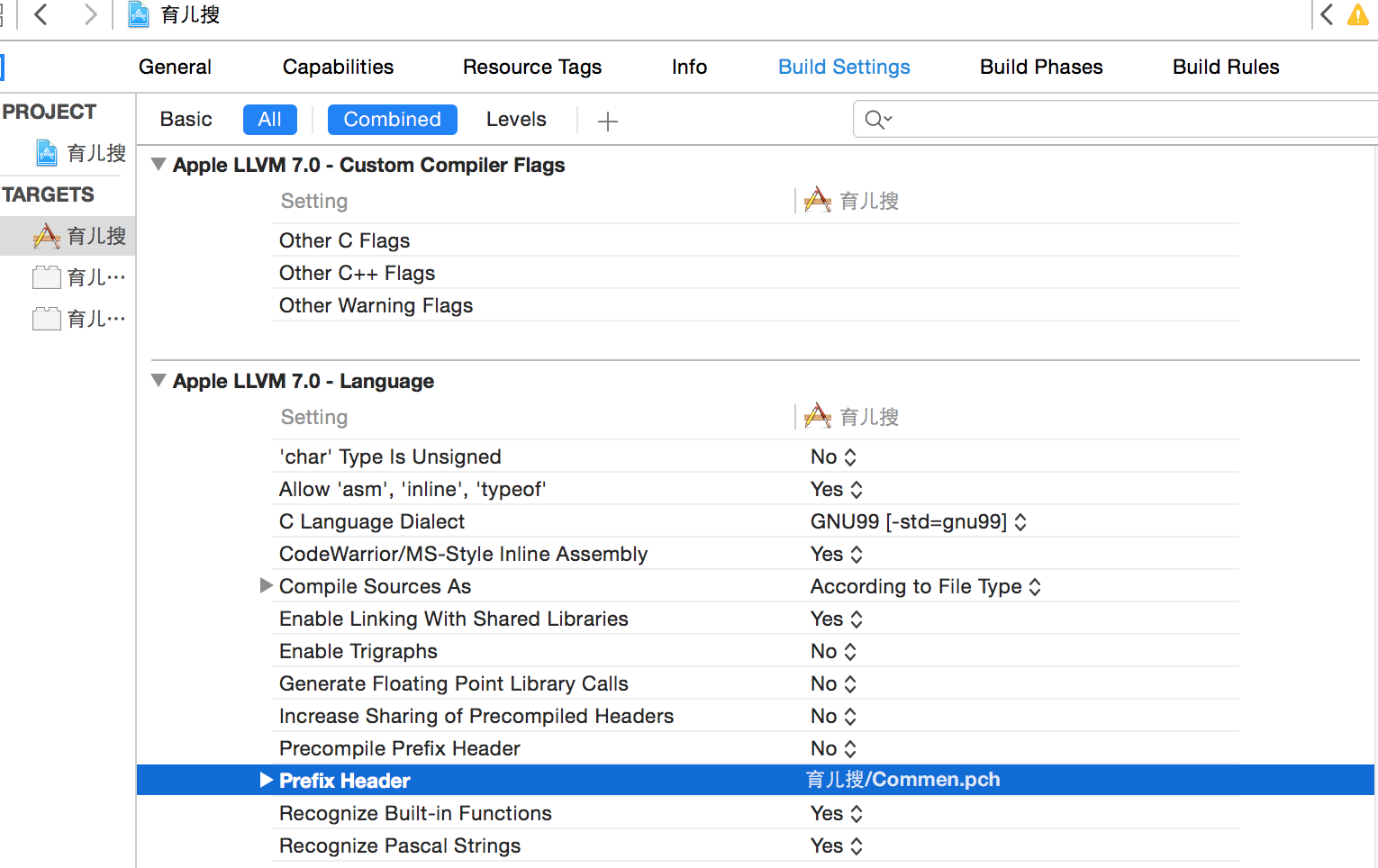Open Enable Linking With Shared Libraries value popup

(x=837, y=619)
